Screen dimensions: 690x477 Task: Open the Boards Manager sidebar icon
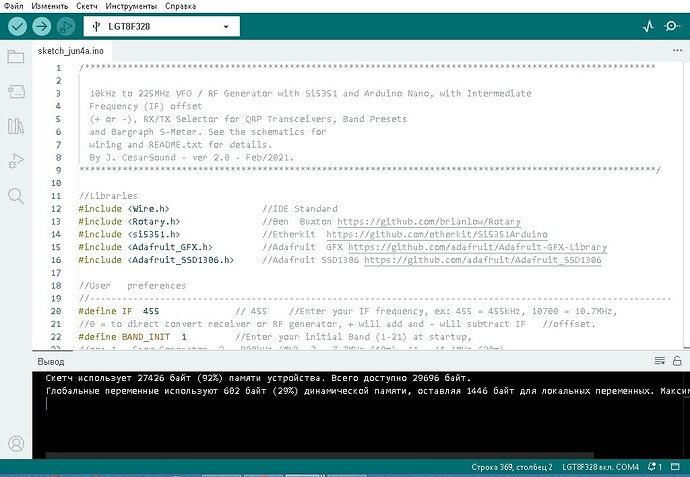click(x=16, y=92)
